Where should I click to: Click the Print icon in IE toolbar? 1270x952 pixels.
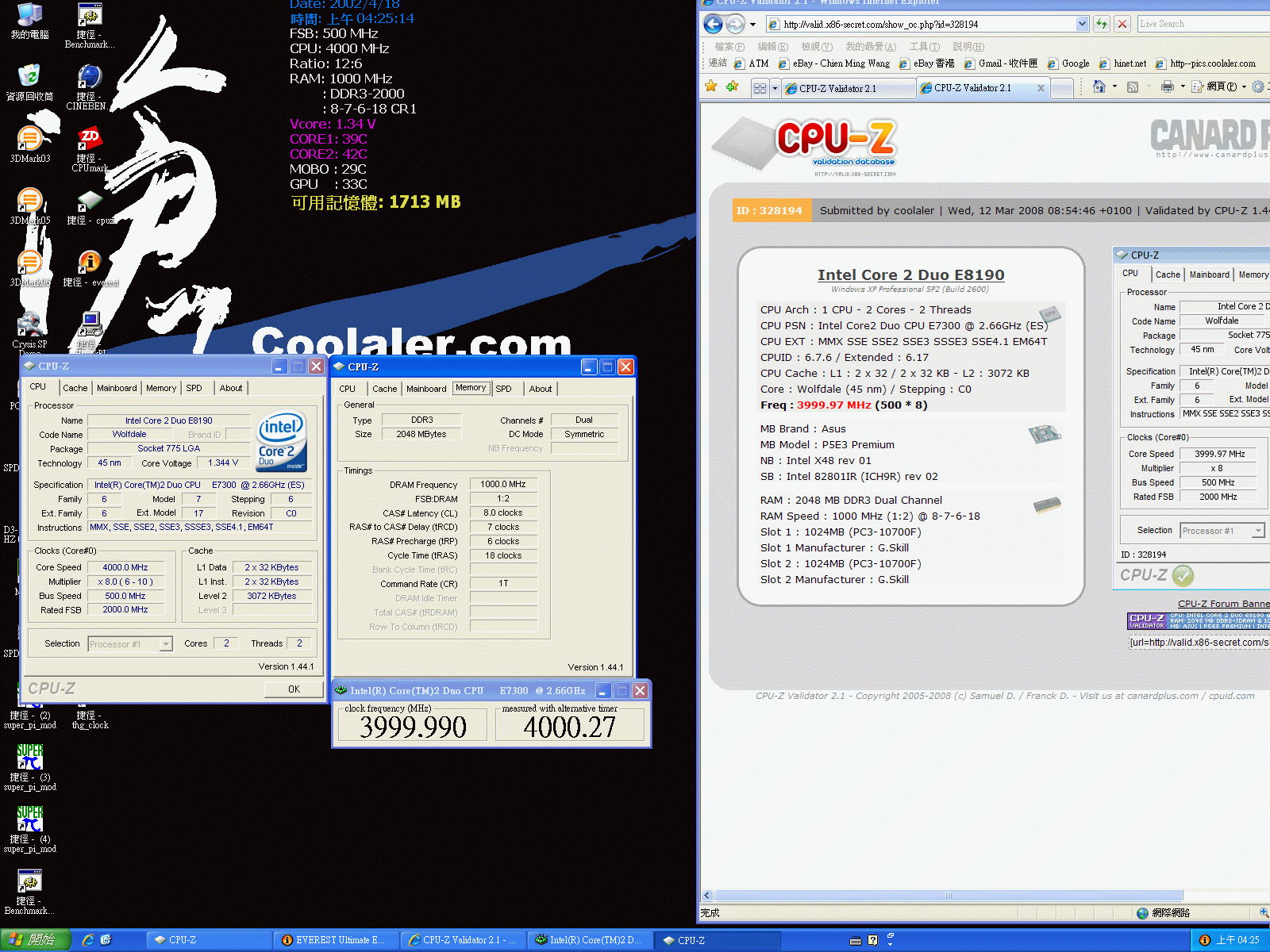1167,86
